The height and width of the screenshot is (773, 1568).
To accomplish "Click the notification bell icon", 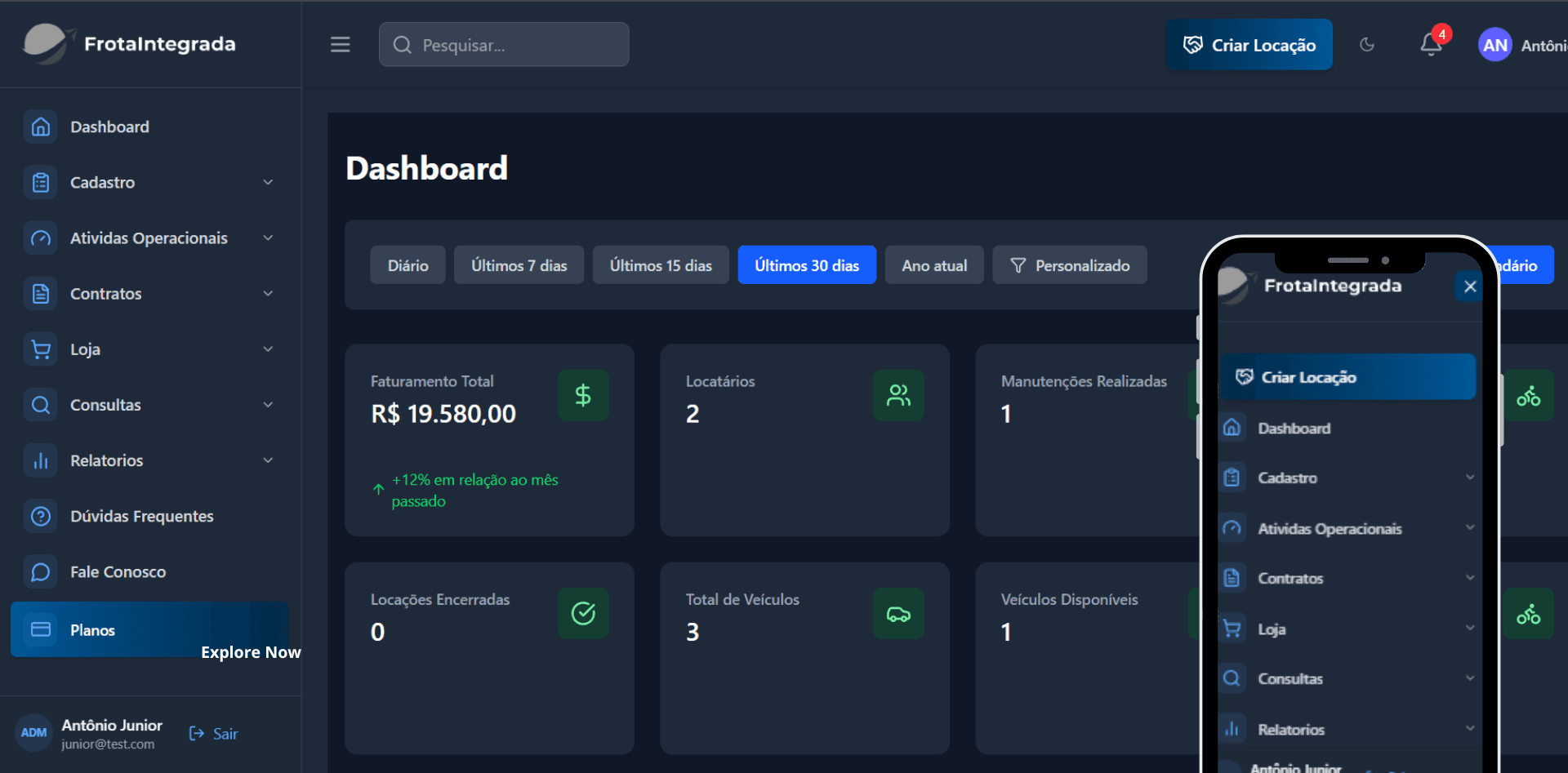I will [1430, 45].
